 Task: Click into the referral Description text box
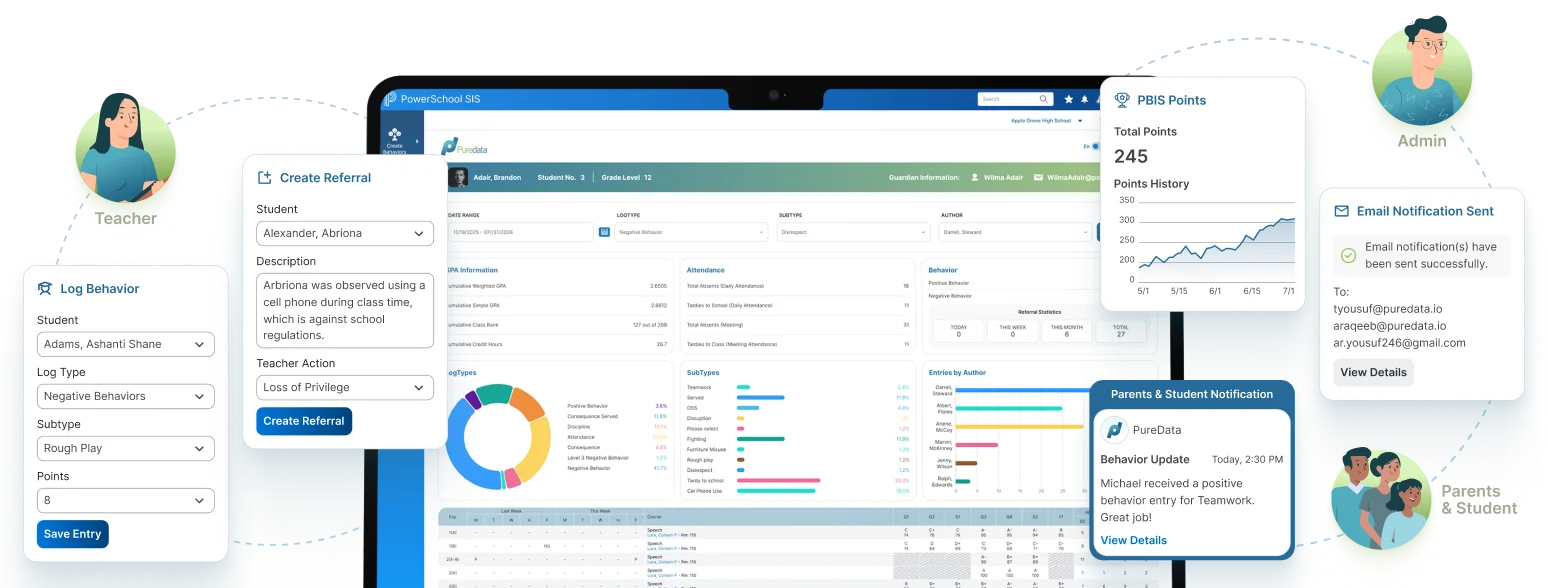click(345, 310)
